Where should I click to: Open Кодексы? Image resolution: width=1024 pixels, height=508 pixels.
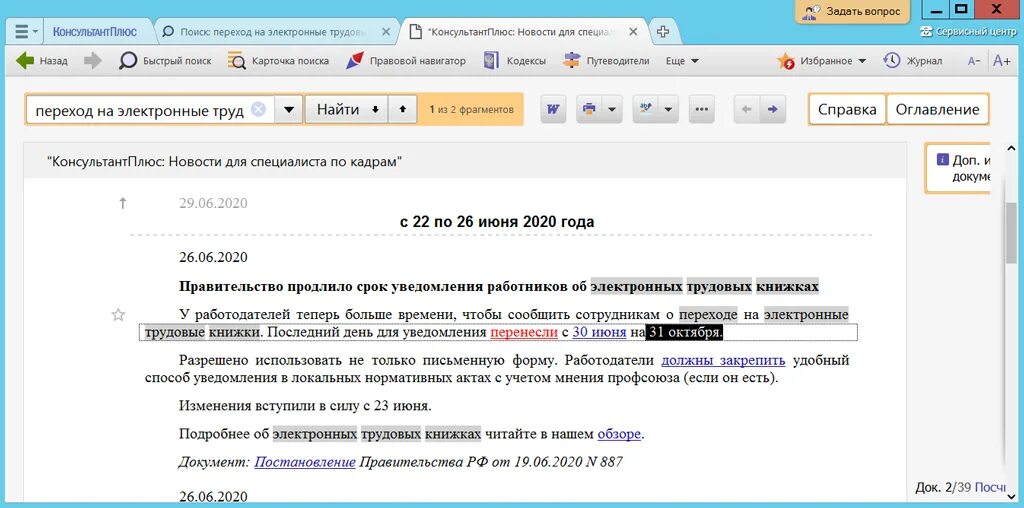(x=514, y=61)
